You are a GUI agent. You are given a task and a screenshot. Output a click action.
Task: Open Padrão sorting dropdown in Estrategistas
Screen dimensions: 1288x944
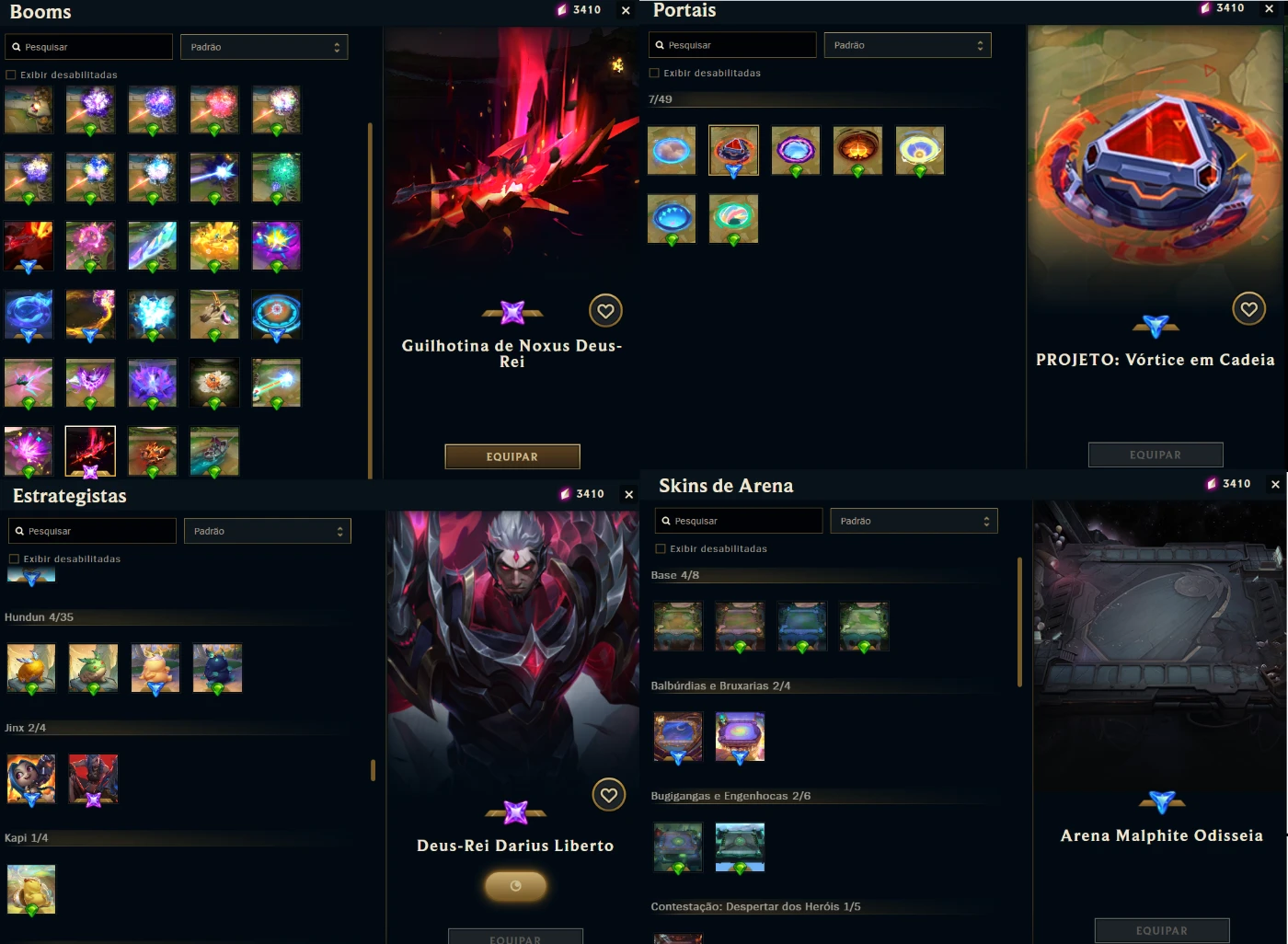click(x=268, y=531)
